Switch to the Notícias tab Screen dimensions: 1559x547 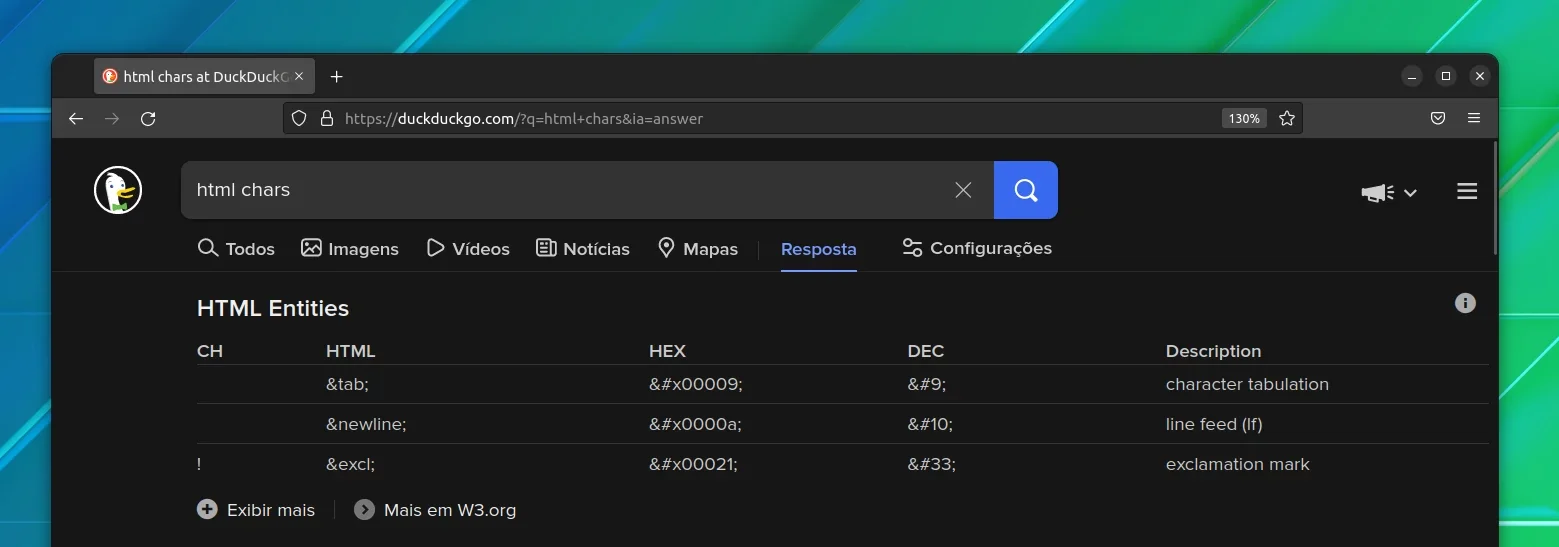pyautogui.click(x=583, y=248)
